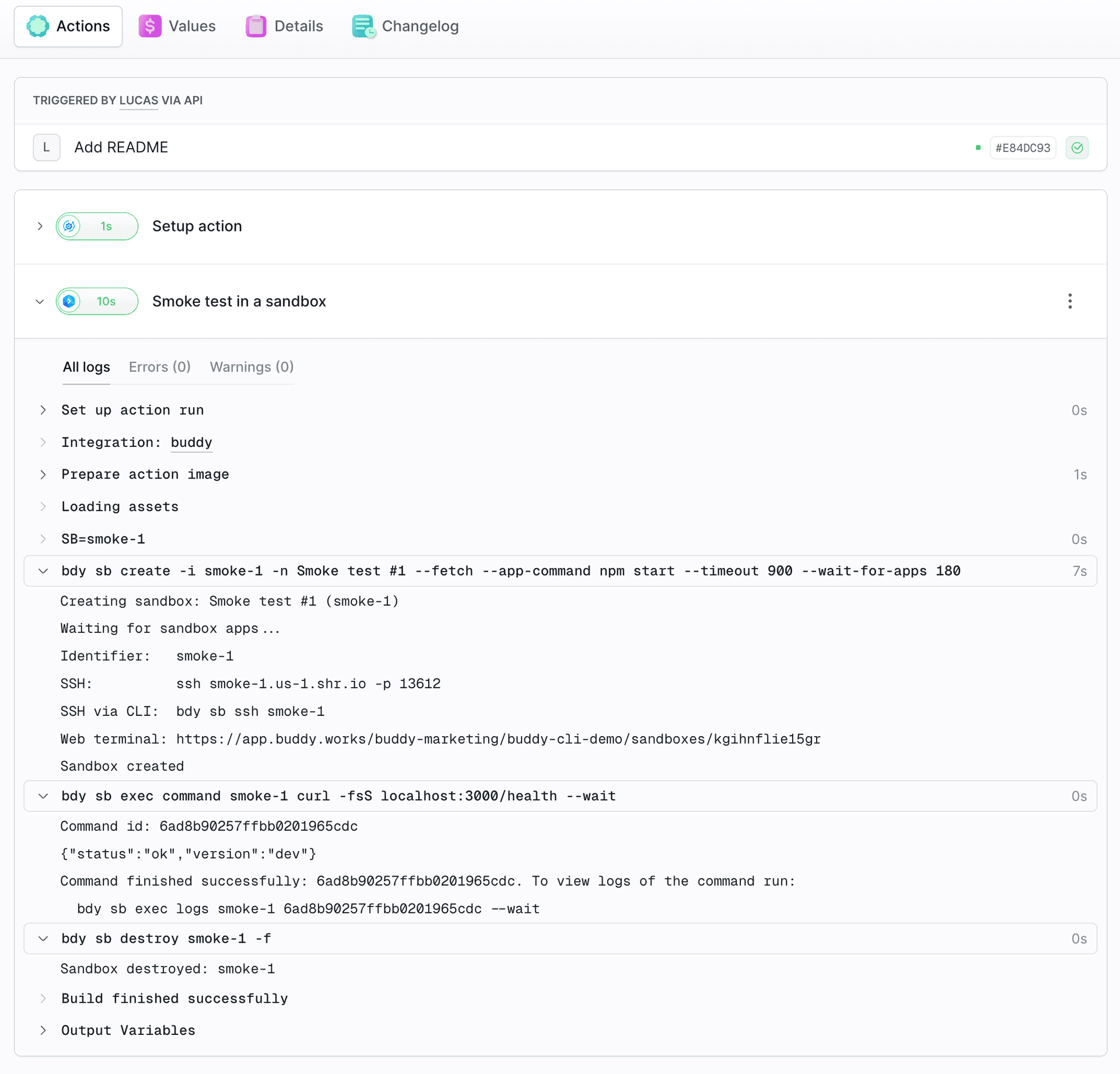Click the status ok JSON output line
This screenshot has height=1074, width=1120.
[x=188, y=854]
